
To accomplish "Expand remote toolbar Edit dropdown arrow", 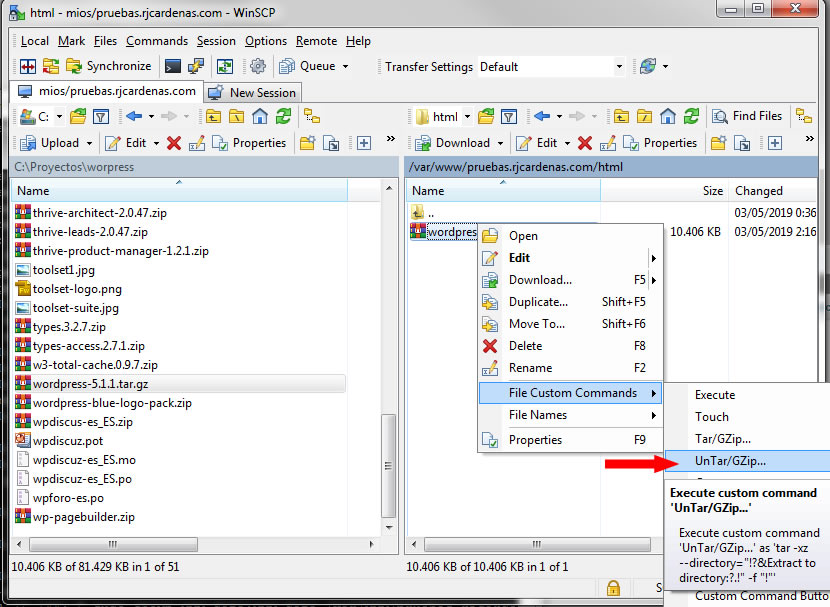I will pos(567,143).
